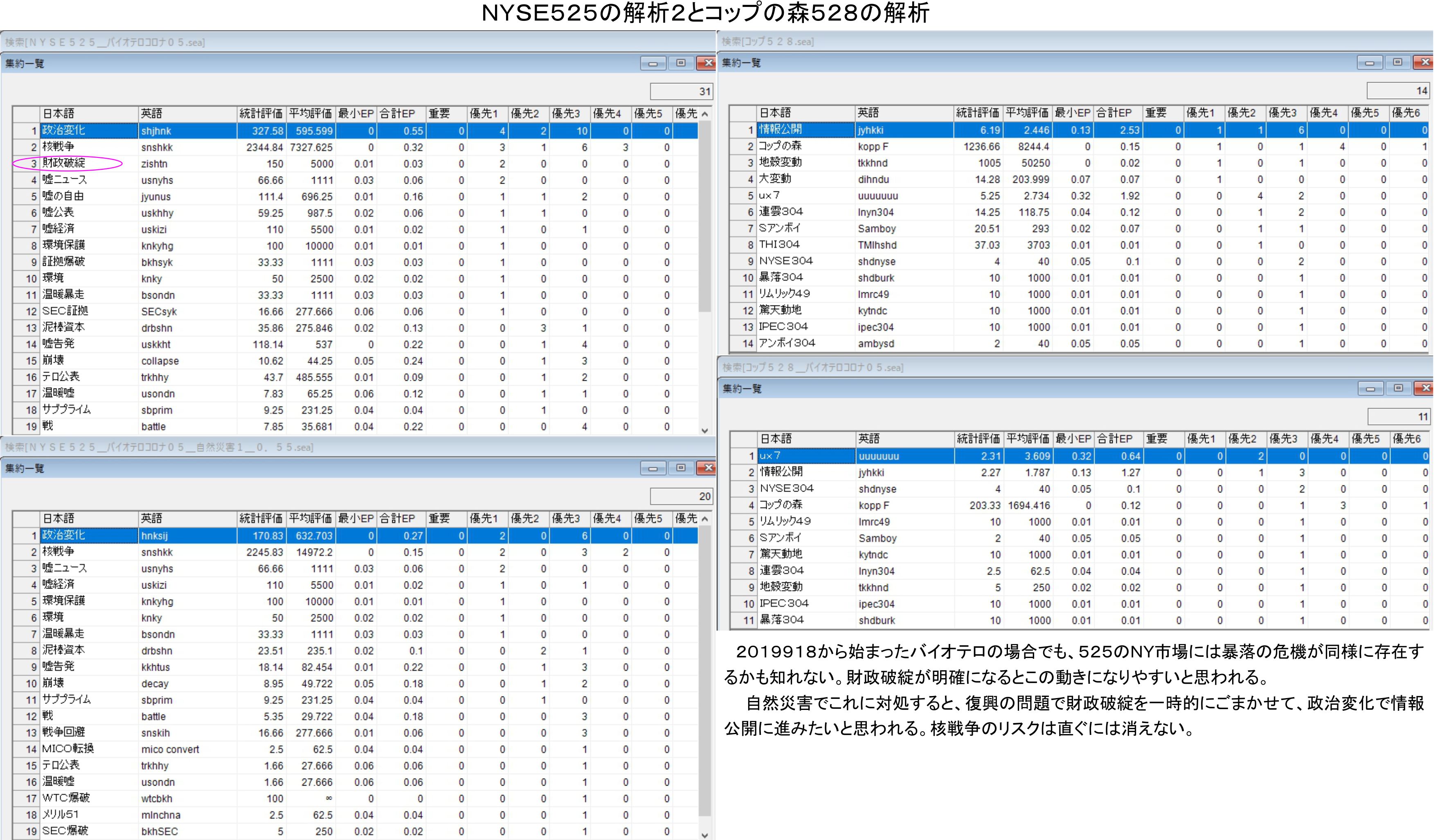Sort top-left table by 統計評価 column
The image size is (1442, 840).
tap(261, 113)
